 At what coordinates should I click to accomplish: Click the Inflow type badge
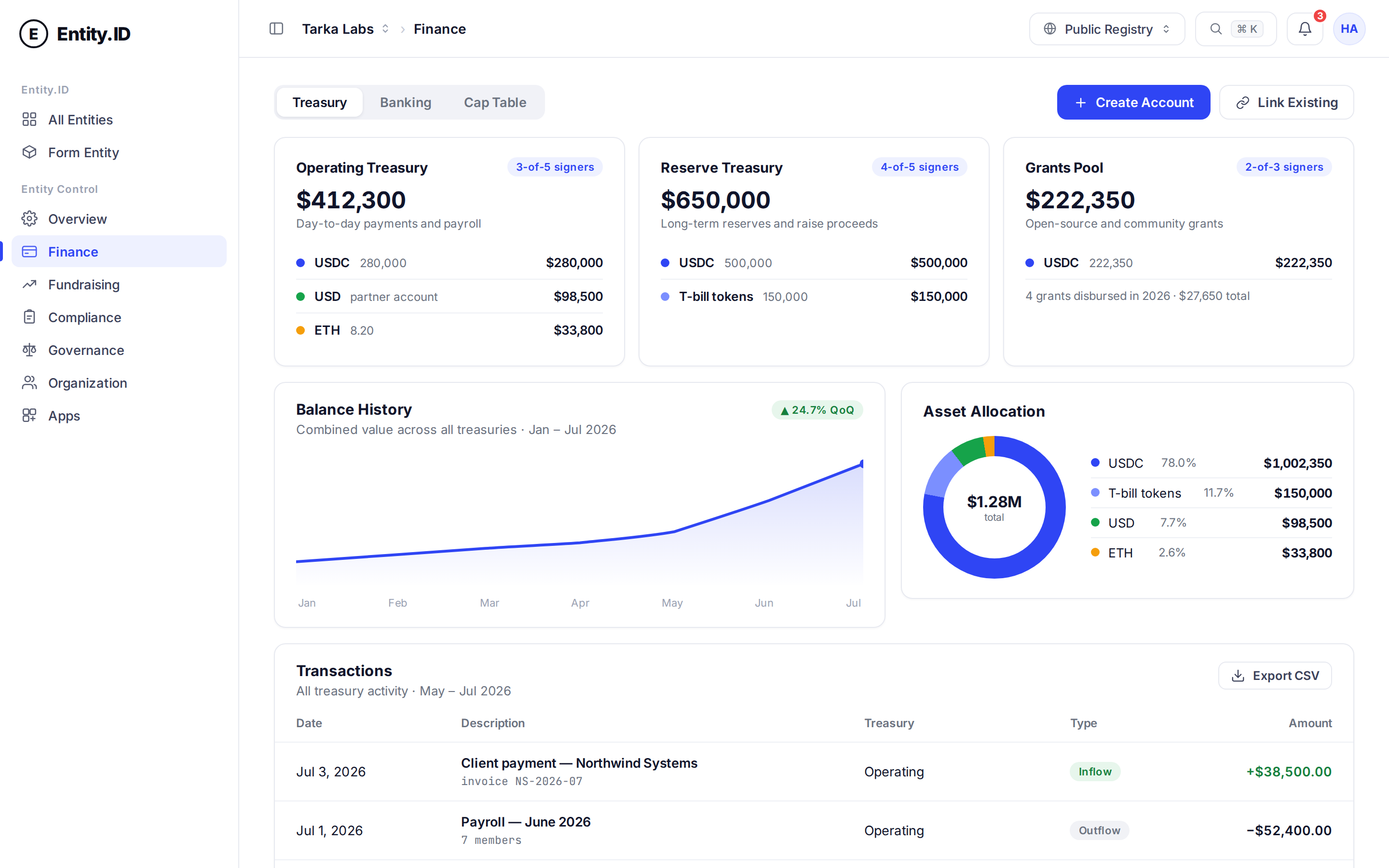point(1094,772)
